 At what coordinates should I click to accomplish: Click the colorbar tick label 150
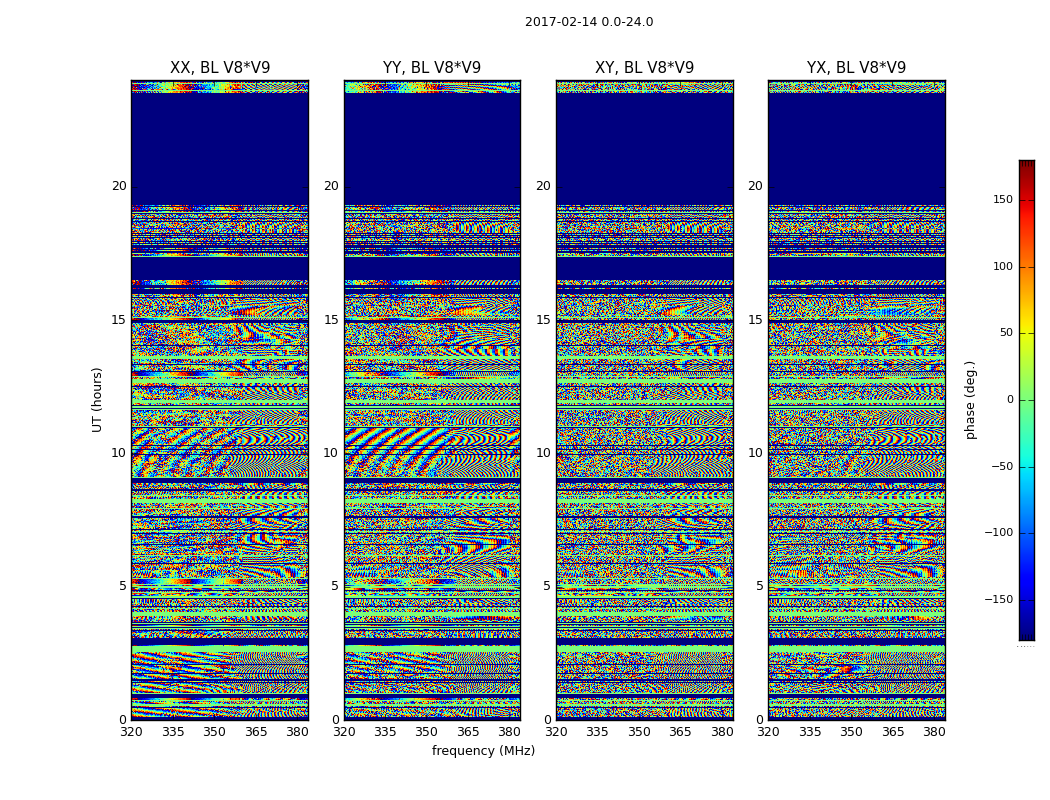[x=1003, y=199]
